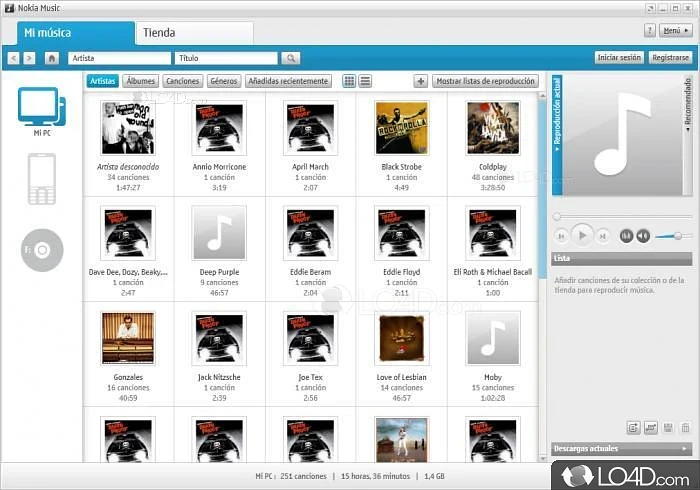This screenshot has height=490, width=700.
Task: Expand the Recomendado side panel
Action: click(688, 135)
